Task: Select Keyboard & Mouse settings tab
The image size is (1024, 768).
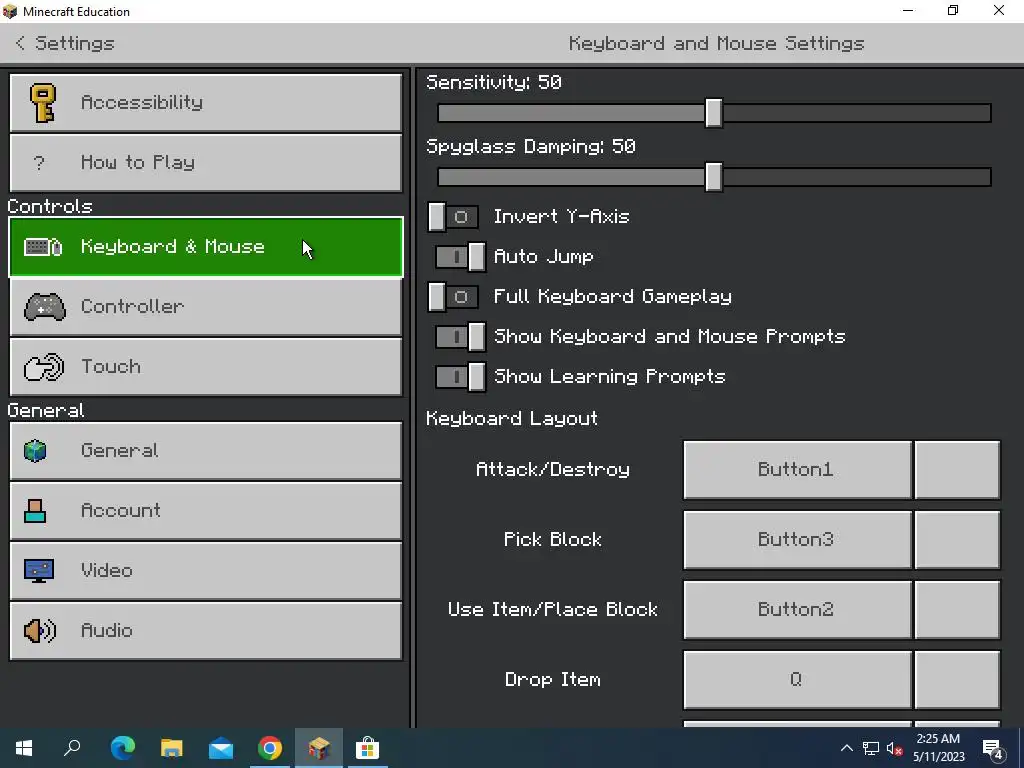Action: tap(206, 247)
